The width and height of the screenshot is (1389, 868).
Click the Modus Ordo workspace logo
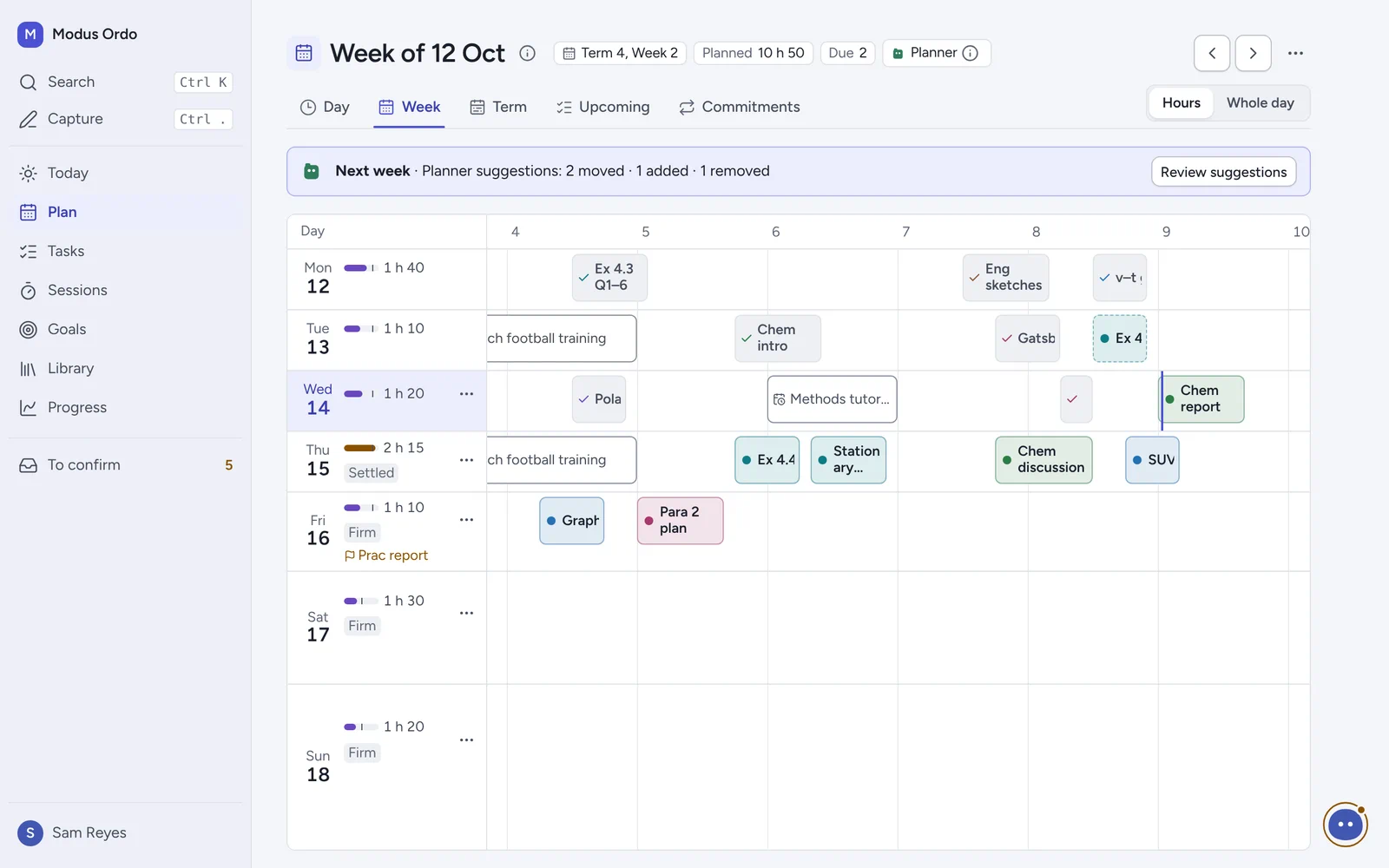30,34
